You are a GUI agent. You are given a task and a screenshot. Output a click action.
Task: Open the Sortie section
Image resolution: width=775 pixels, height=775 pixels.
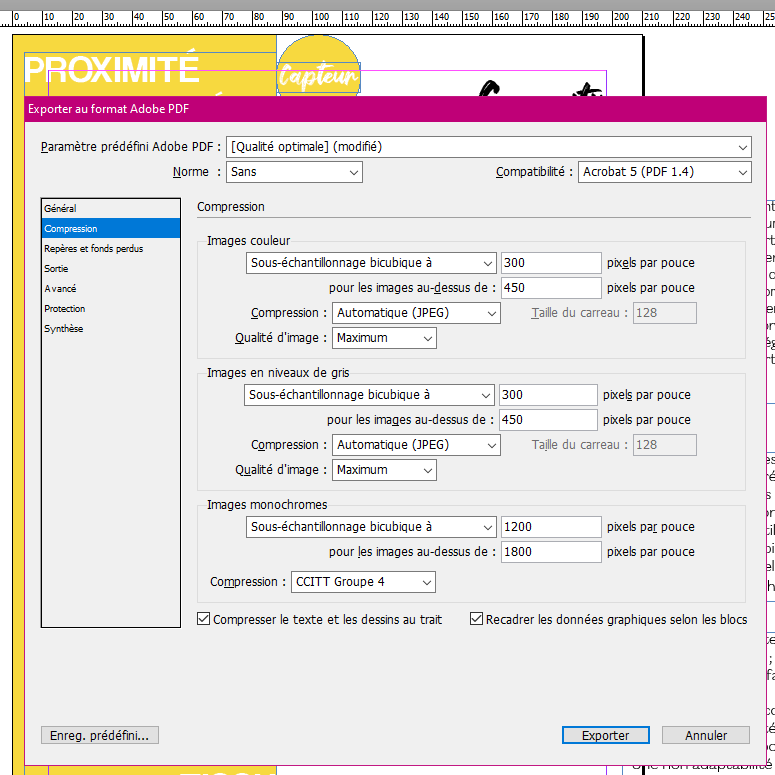(111, 268)
